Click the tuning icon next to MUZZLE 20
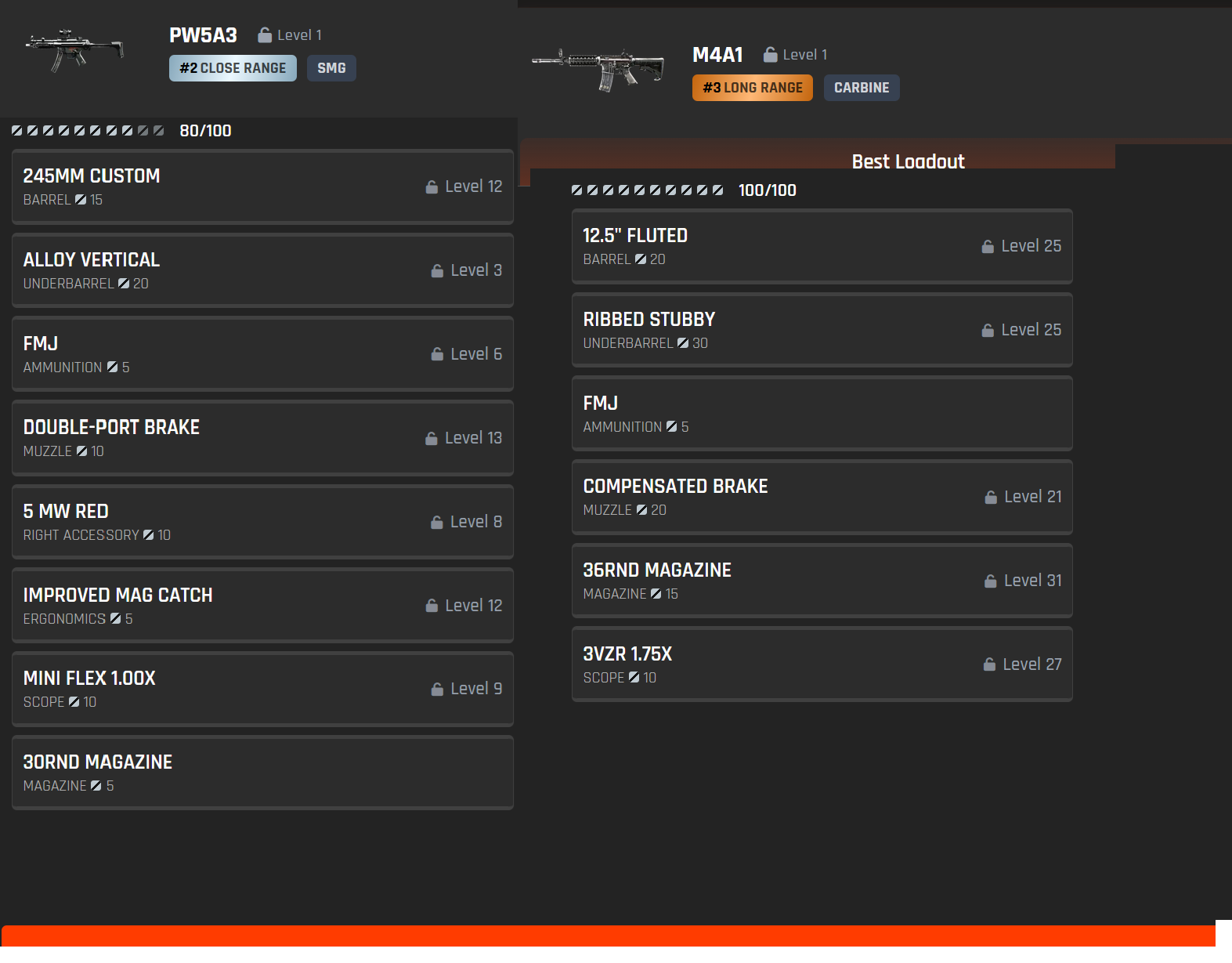 pos(642,510)
